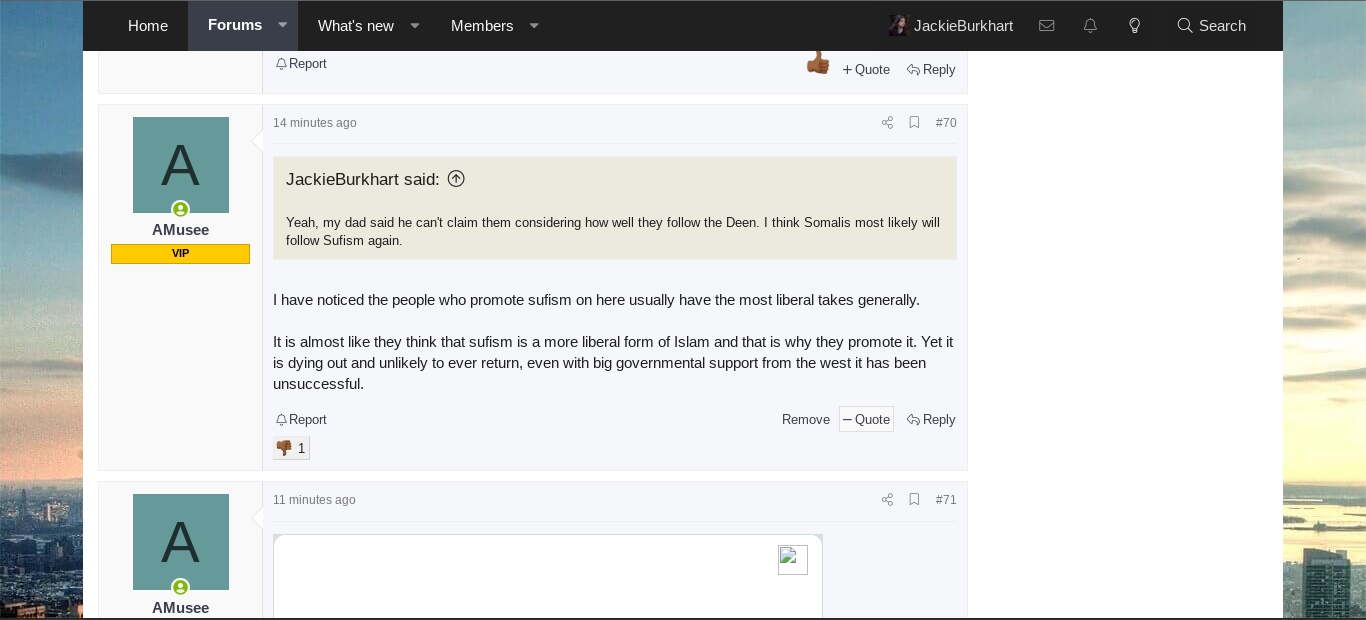Bookmark post #71
Viewport: 1366px width, 620px height.
point(914,500)
